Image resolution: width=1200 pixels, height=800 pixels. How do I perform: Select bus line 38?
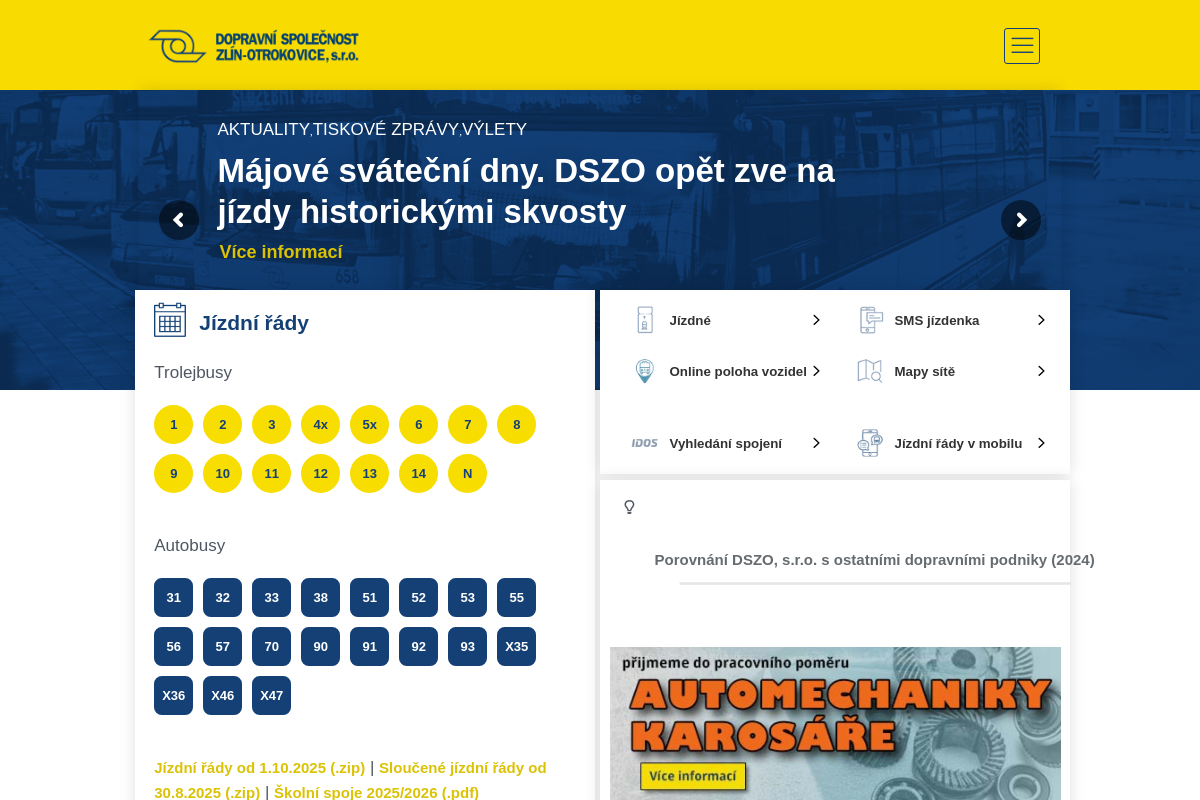320,597
